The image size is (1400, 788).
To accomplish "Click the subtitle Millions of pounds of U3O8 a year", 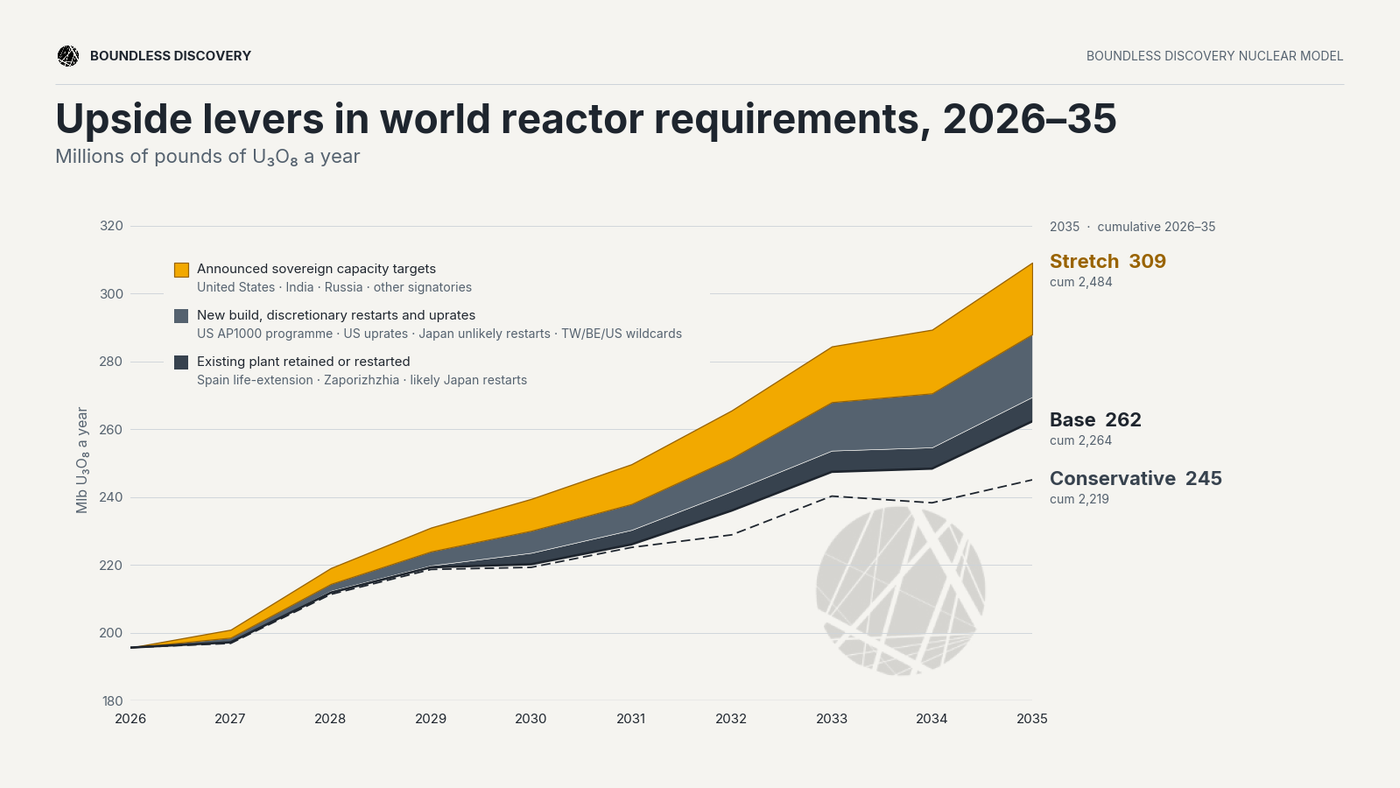I will pos(207,157).
